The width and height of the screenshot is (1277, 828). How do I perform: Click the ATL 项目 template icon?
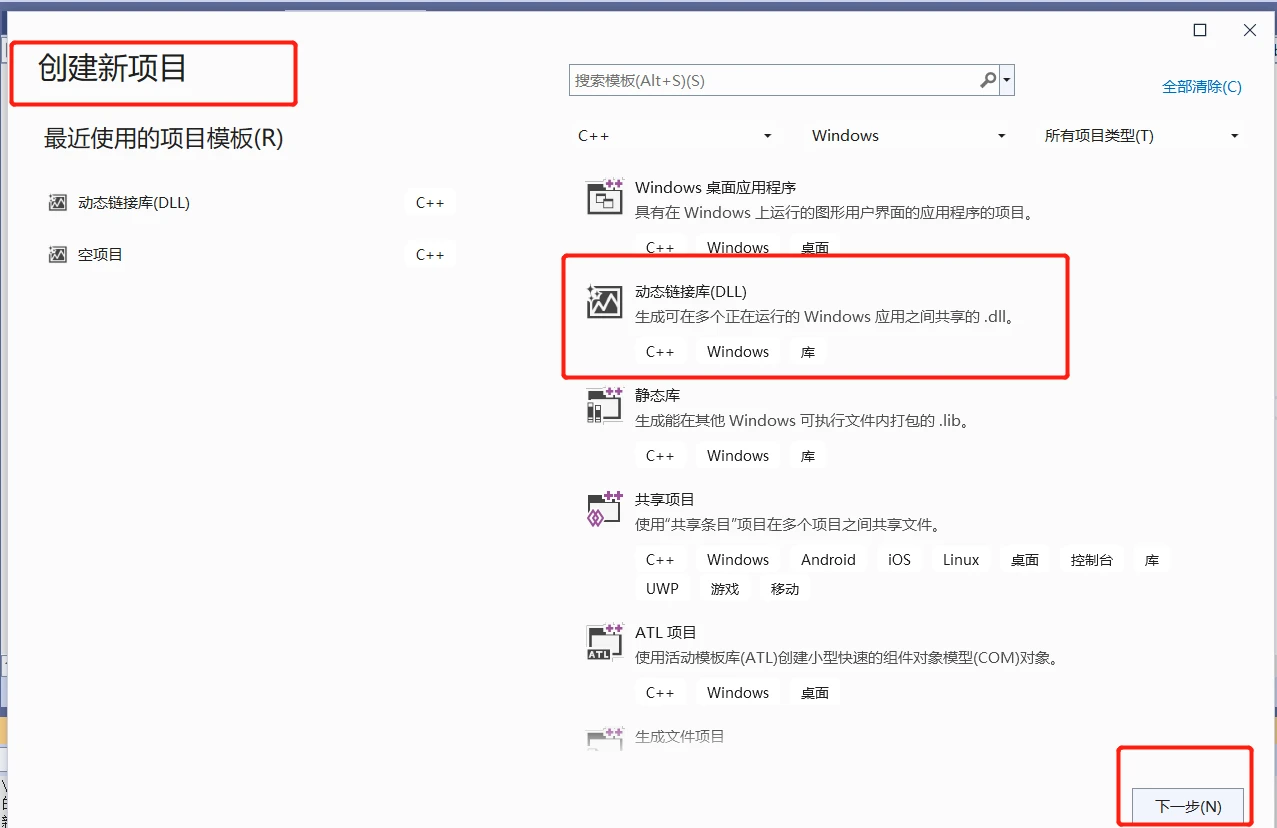point(604,643)
